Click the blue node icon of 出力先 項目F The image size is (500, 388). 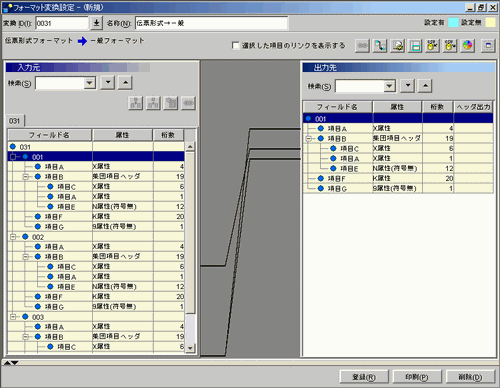321,178
